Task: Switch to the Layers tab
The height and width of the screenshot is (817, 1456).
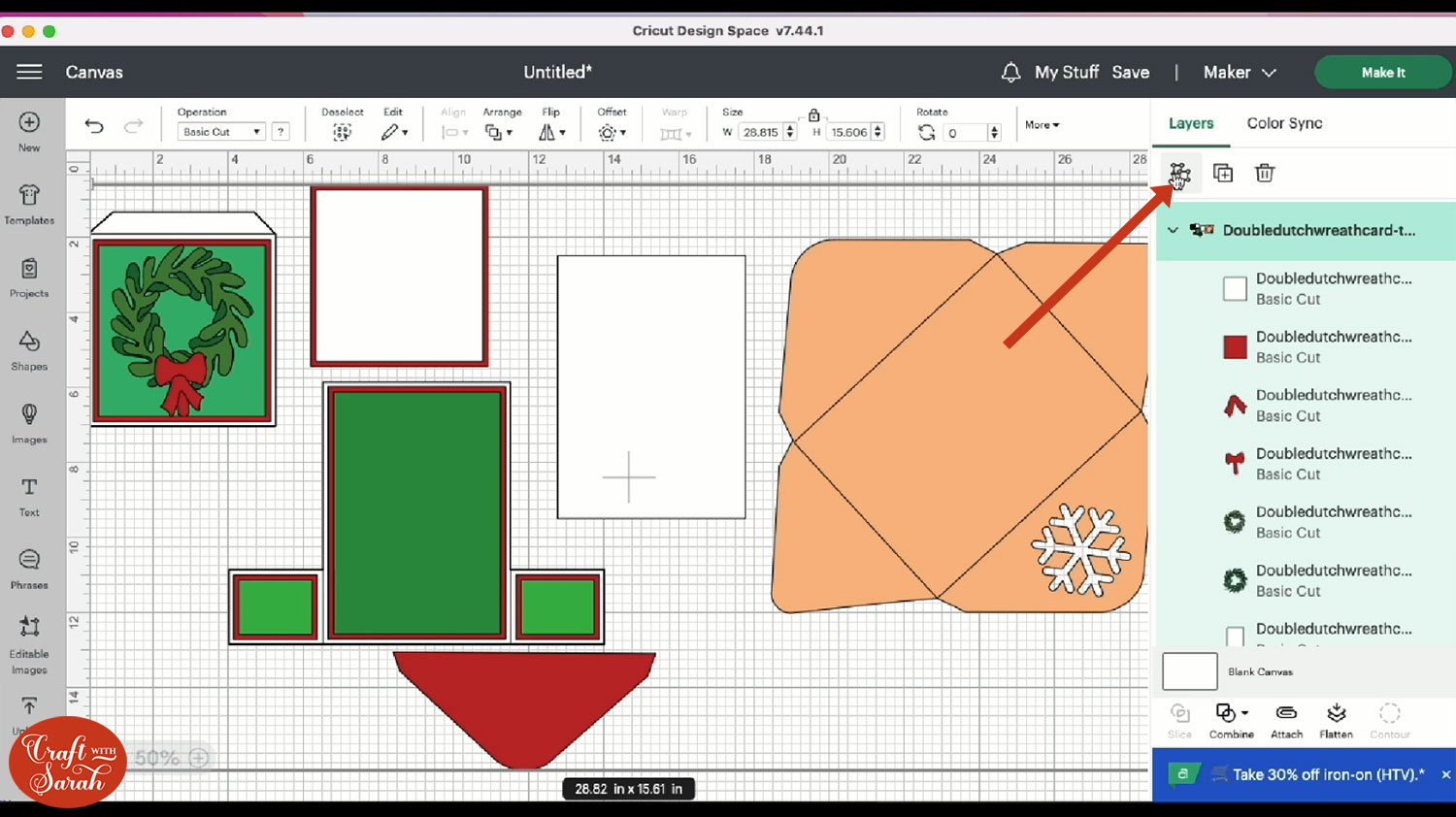Action: (1191, 123)
